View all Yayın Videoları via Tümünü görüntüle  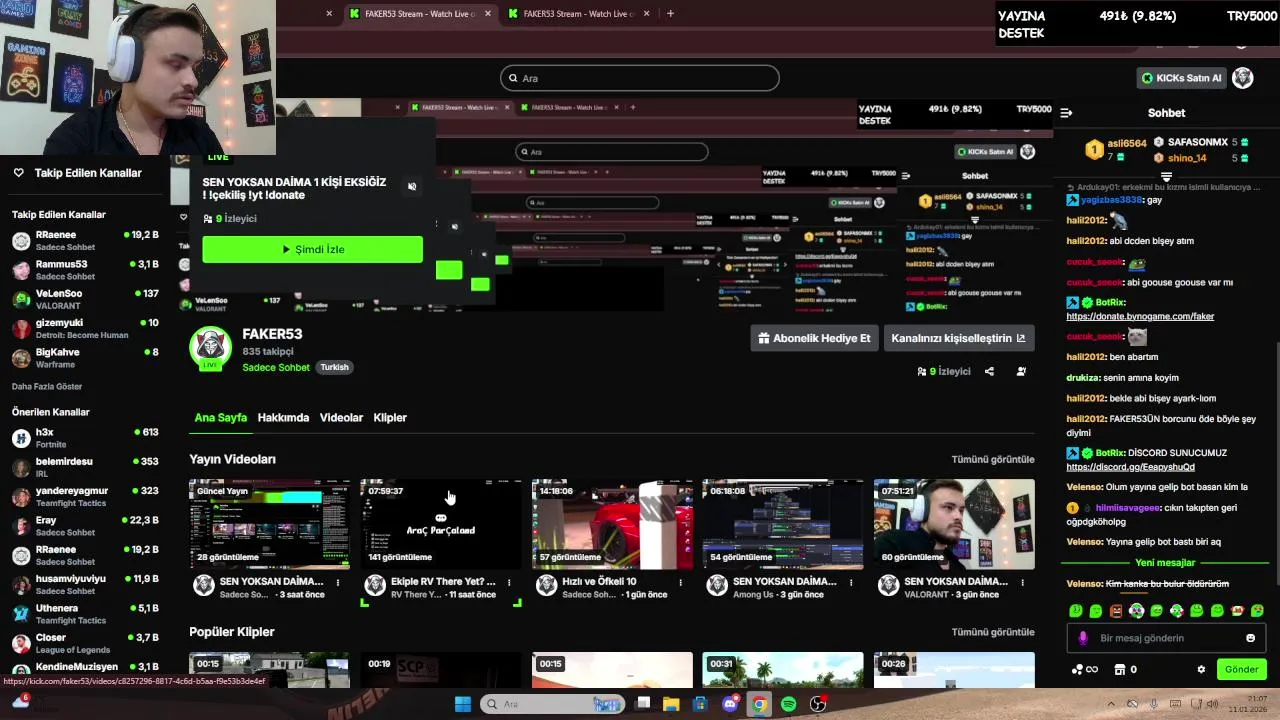(x=992, y=459)
